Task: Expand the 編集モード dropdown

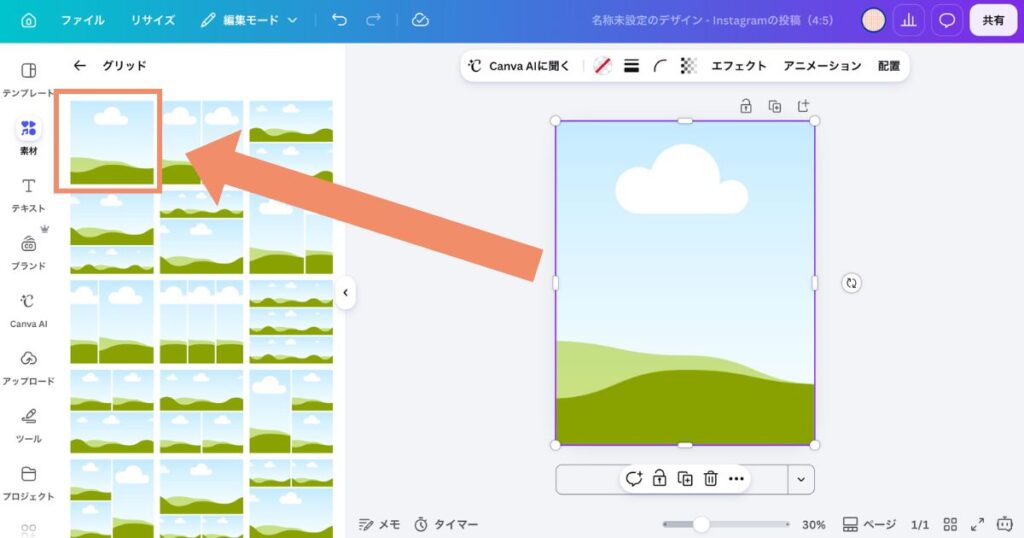Action: pyautogui.click(x=249, y=20)
